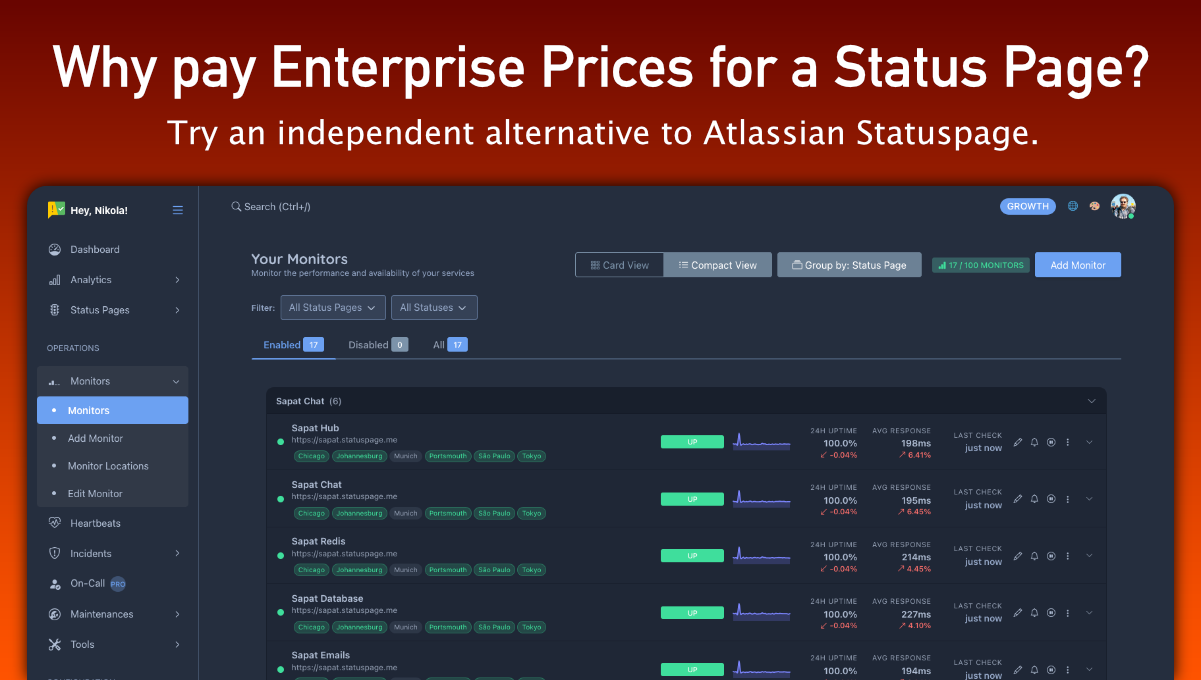The width and height of the screenshot is (1201, 680).
Task: Click the hamburger menu icon beside Hey, Nikola!
Action: tap(178, 210)
